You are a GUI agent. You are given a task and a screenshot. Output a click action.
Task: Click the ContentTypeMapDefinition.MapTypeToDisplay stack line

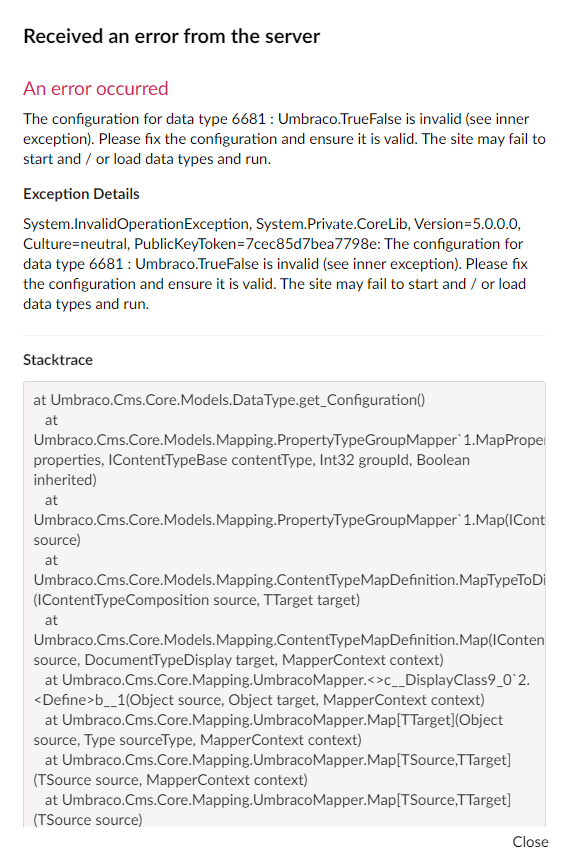pos(289,580)
